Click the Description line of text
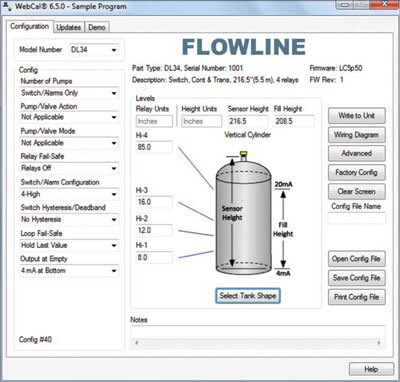The height and width of the screenshot is (382, 400). click(215, 80)
